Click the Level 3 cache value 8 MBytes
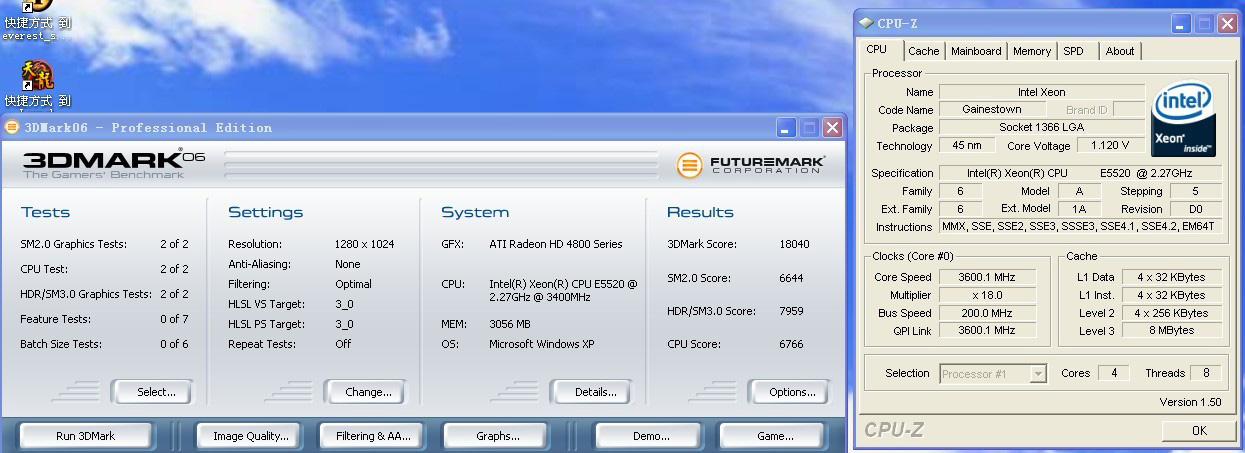 (1172, 331)
